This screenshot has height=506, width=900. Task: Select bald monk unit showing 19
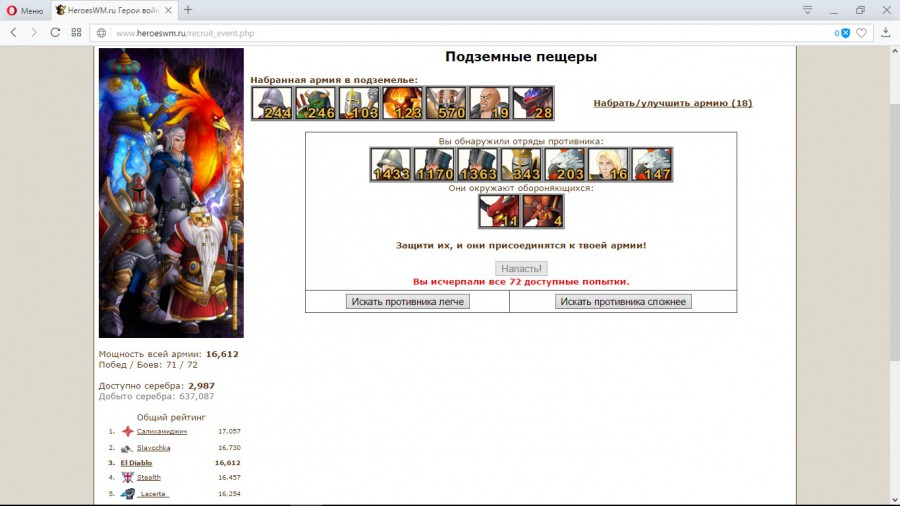coord(490,103)
